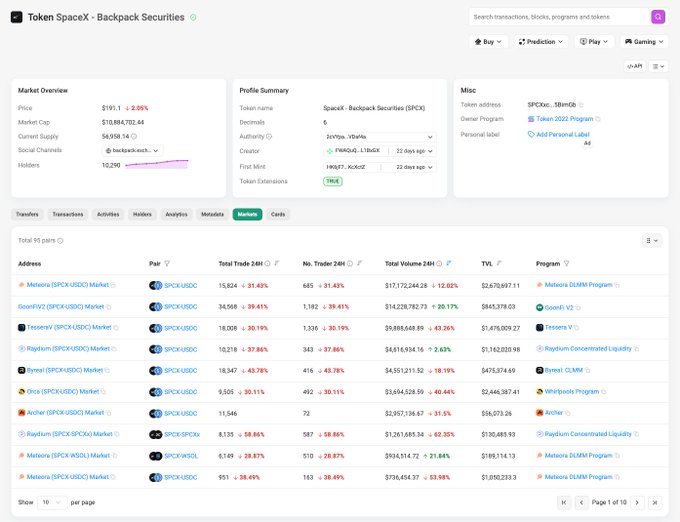Click the Current Supply info icon
Image resolution: width=680 pixels, height=522 pixels.
coord(134,136)
